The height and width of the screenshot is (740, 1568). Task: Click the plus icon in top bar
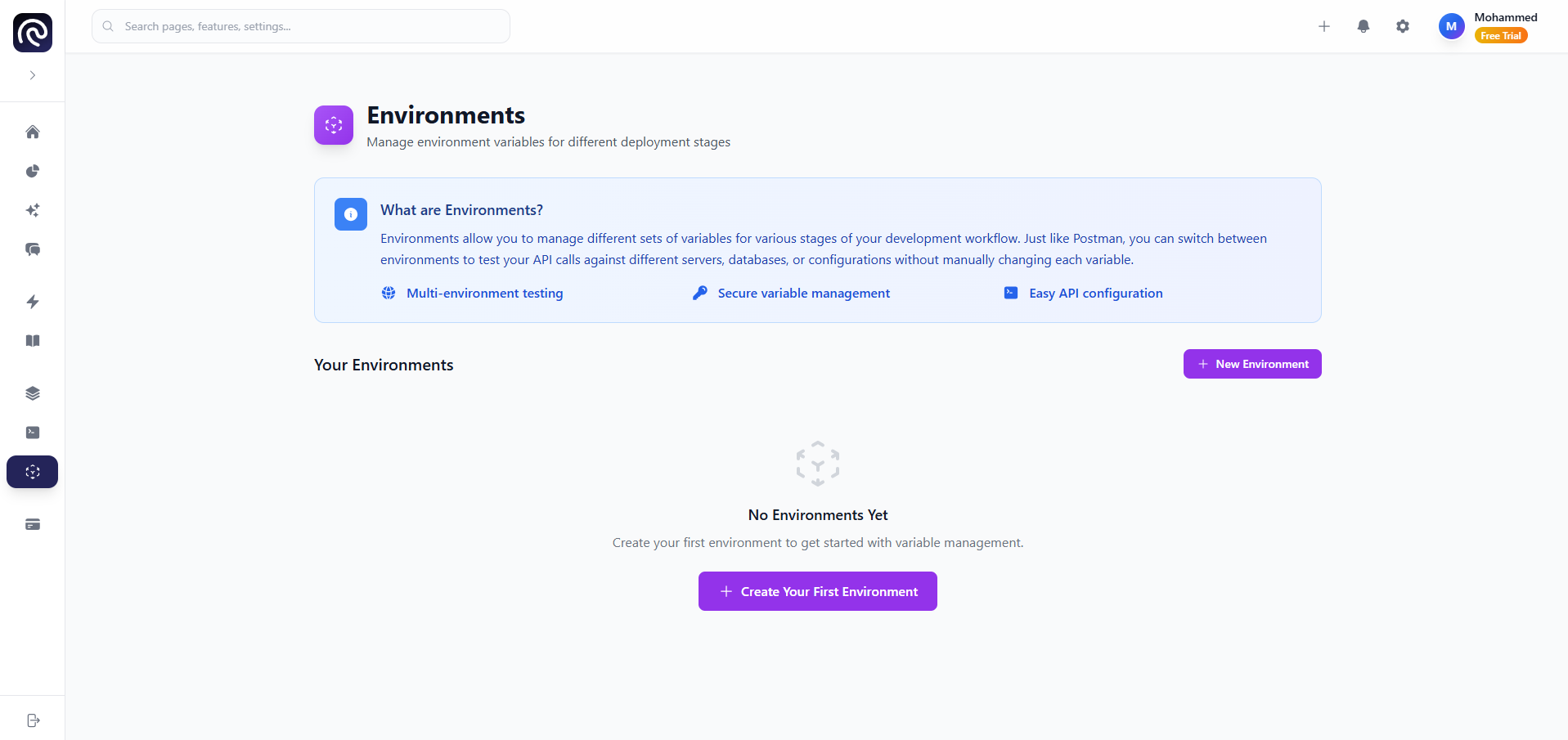[1324, 26]
